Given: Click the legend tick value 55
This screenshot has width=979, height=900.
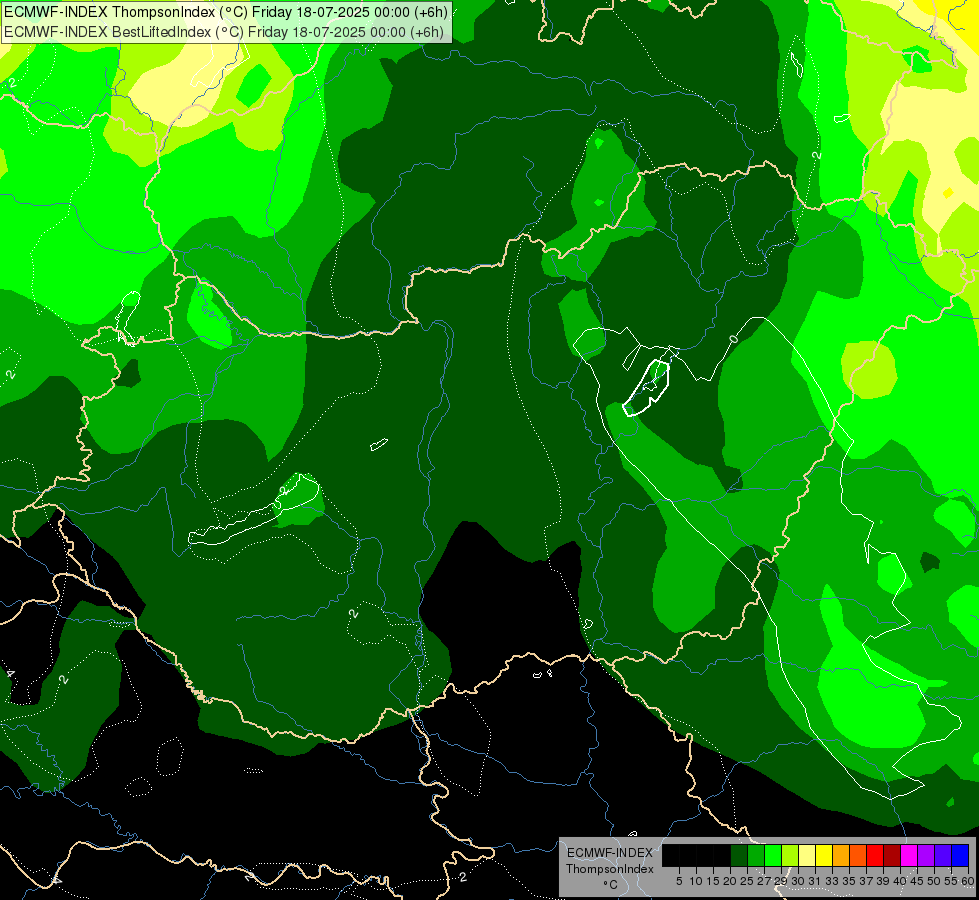Looking at the screenshot, I should 951,881.
